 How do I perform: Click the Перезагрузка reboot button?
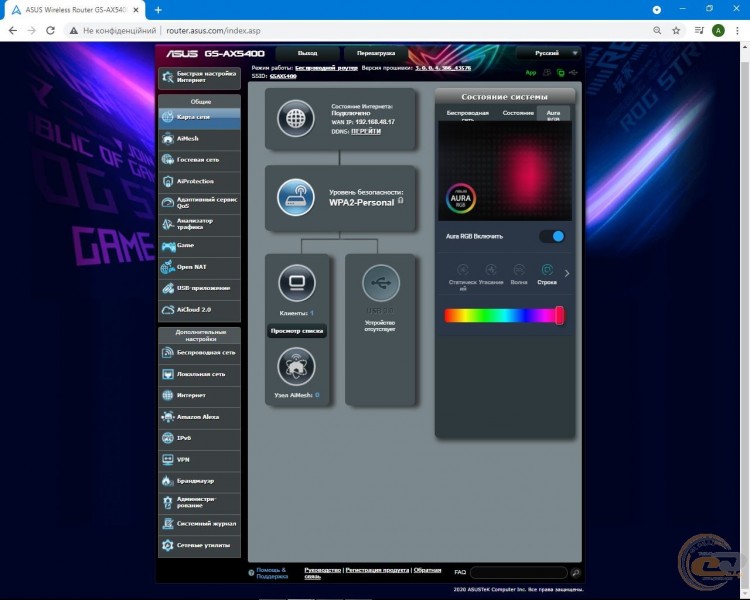point(376,53)
